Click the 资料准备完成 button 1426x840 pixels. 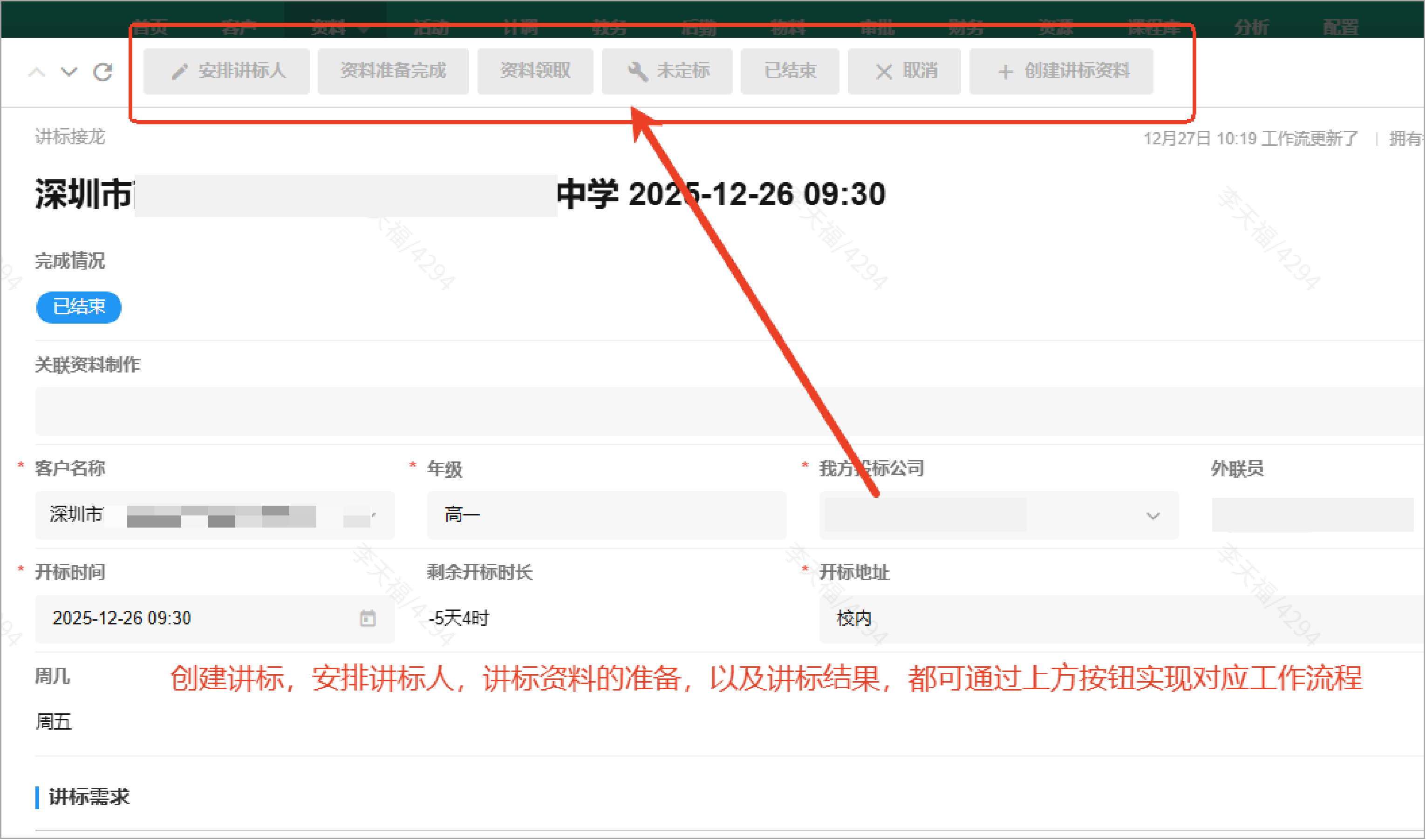pos(393,71)
